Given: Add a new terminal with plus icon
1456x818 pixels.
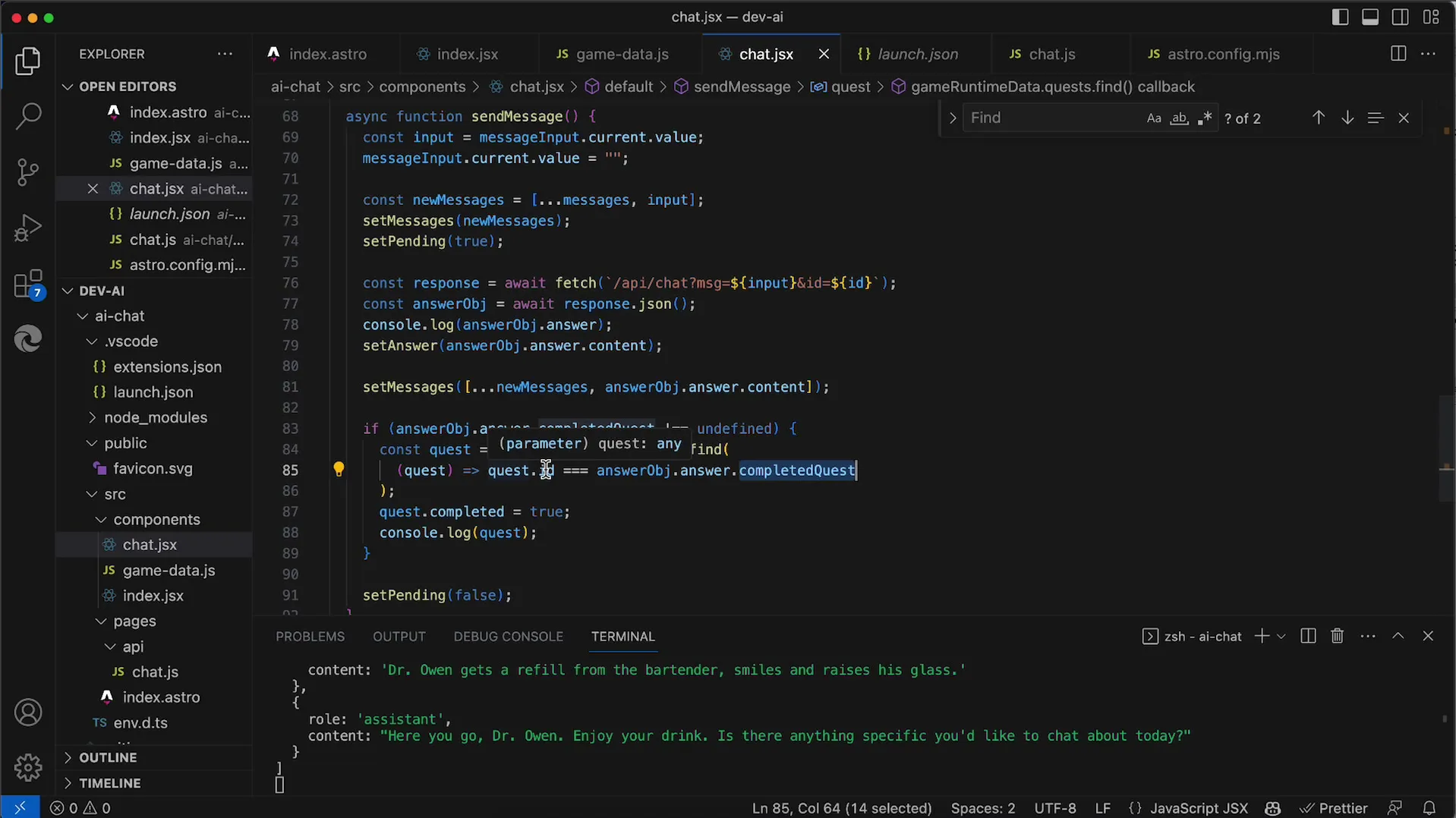Looking at the screenshot, I should (x=1262, y=636).
